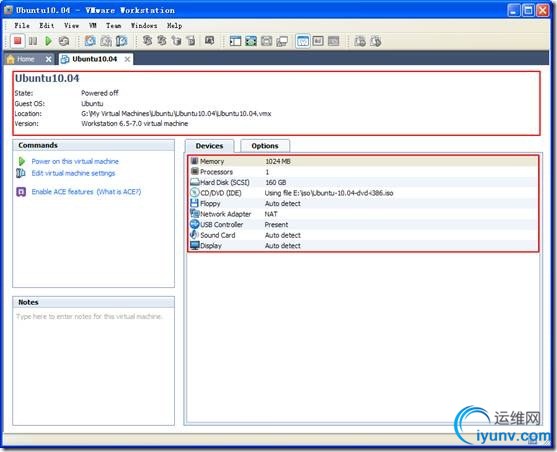
Task: Click in the Notes text area
Action: click(x=93, y=366)
